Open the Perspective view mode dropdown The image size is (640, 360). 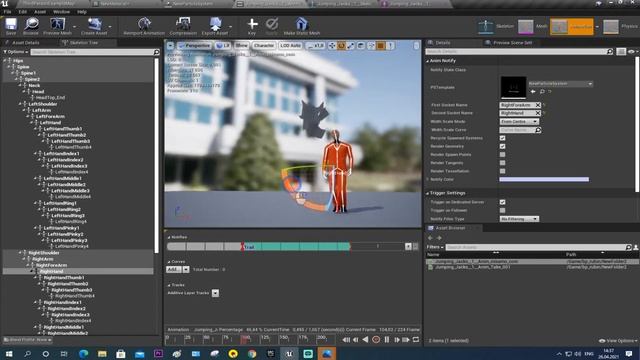point(194,46)
